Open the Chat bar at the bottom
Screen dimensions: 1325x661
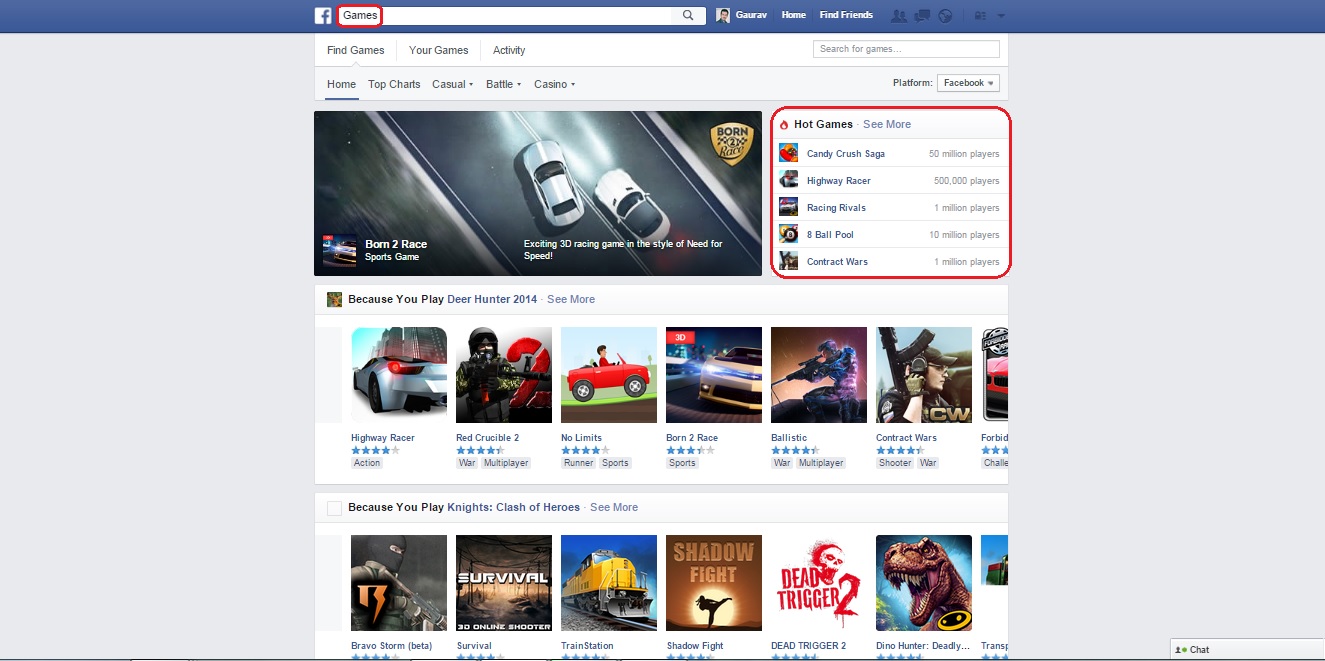(x=1247, y=650)
